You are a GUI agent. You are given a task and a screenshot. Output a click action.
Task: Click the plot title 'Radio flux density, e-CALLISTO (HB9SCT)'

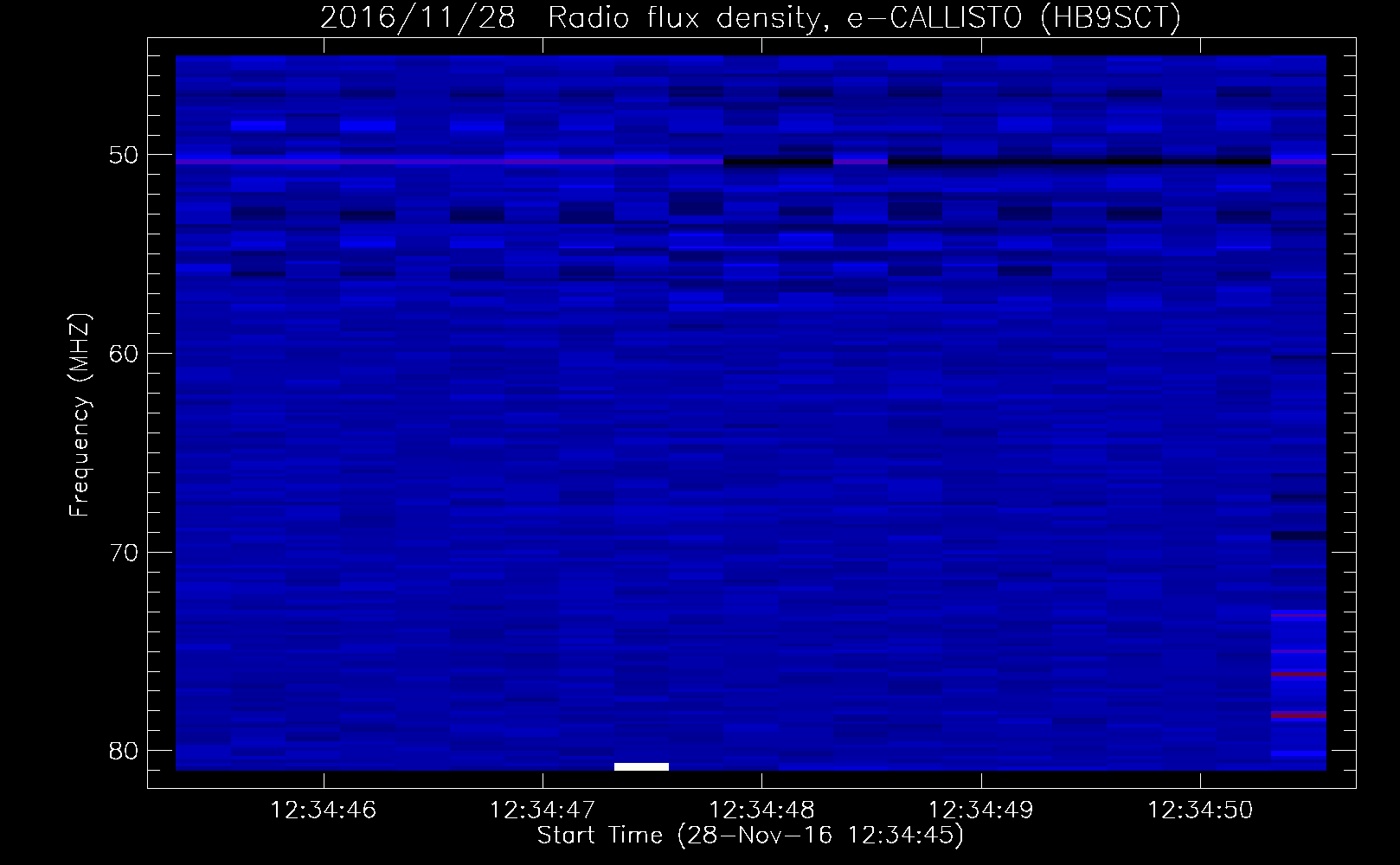[x=864, y=18]
